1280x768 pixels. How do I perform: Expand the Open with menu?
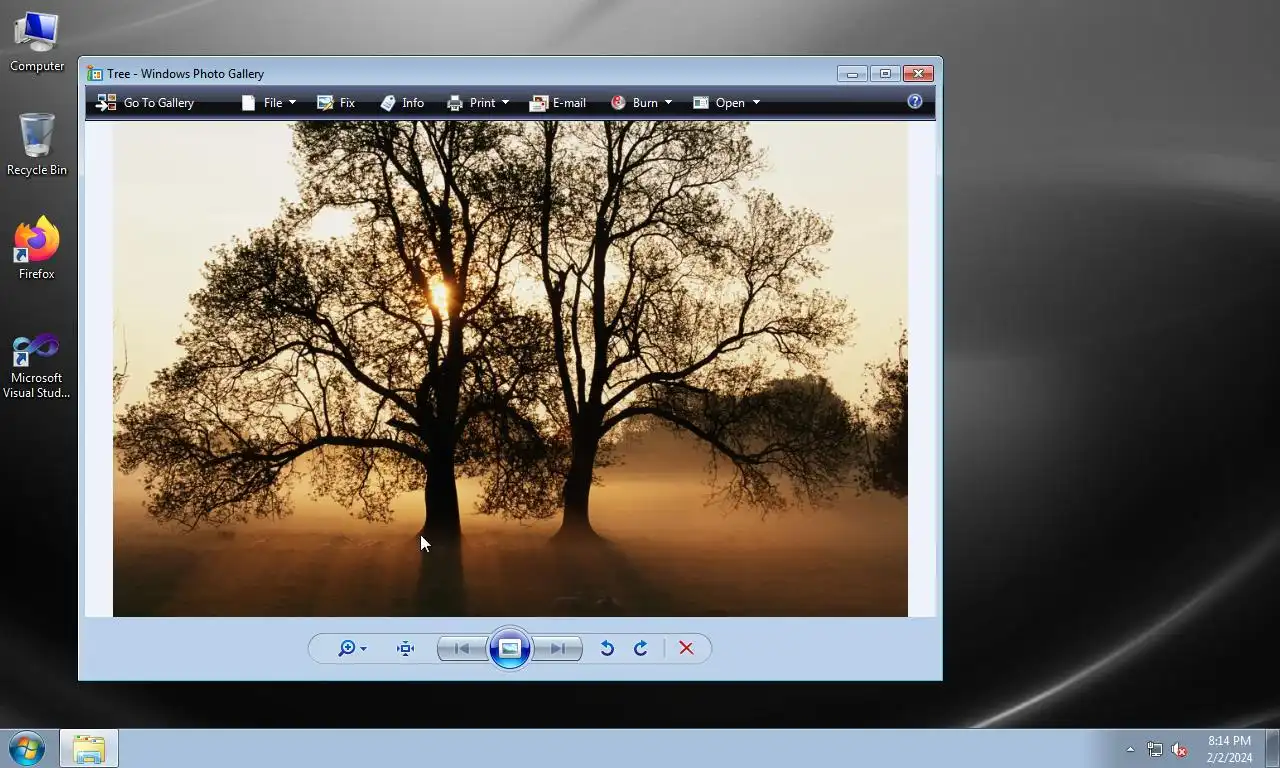[726, 102]
